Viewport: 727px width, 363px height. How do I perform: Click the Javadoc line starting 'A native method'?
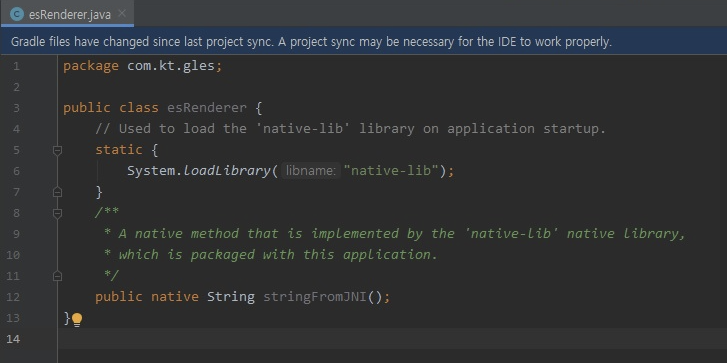395,234
